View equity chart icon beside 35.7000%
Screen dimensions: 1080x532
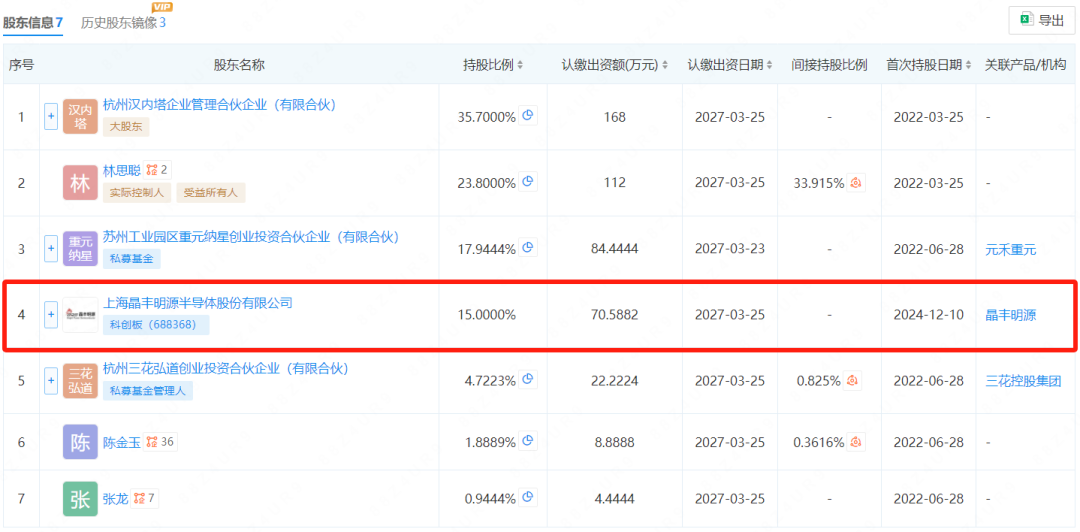point(528,116)
